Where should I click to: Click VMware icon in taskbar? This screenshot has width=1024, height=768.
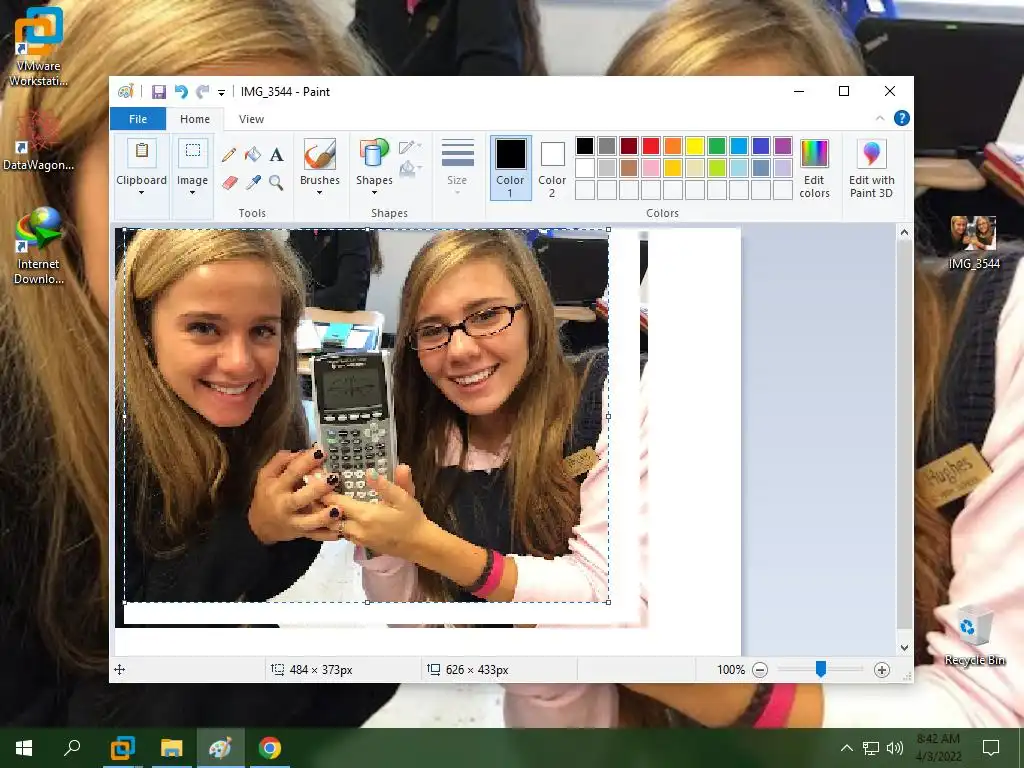[x=122, y=748]
